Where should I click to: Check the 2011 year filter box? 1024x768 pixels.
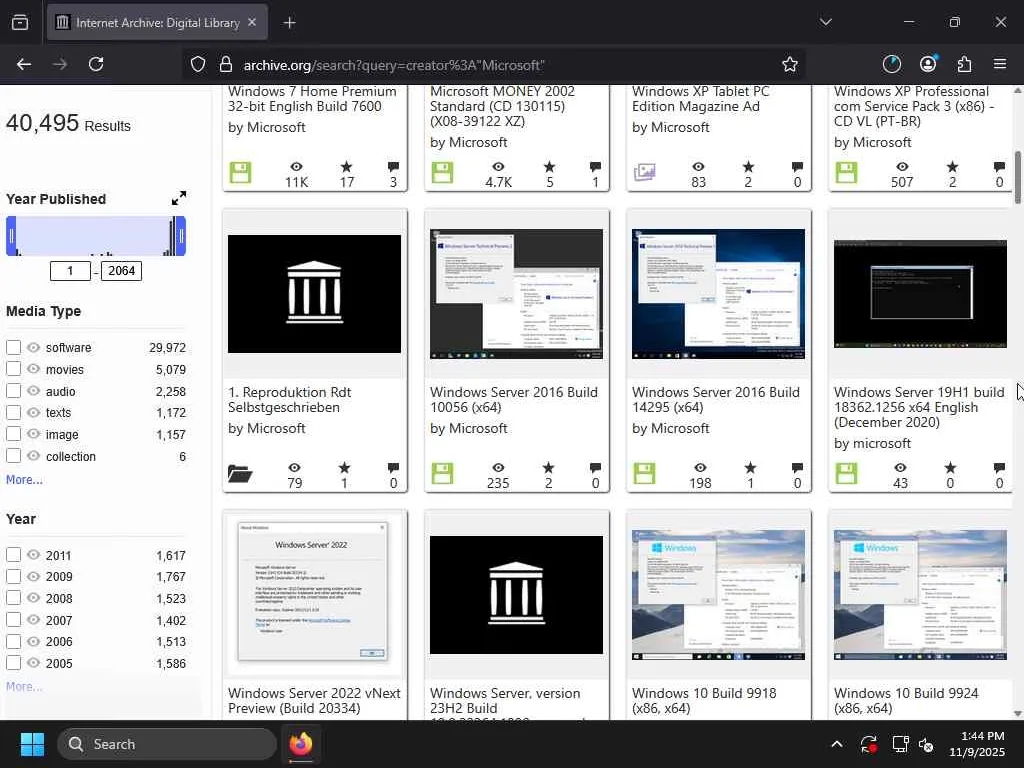click(14, 555)
